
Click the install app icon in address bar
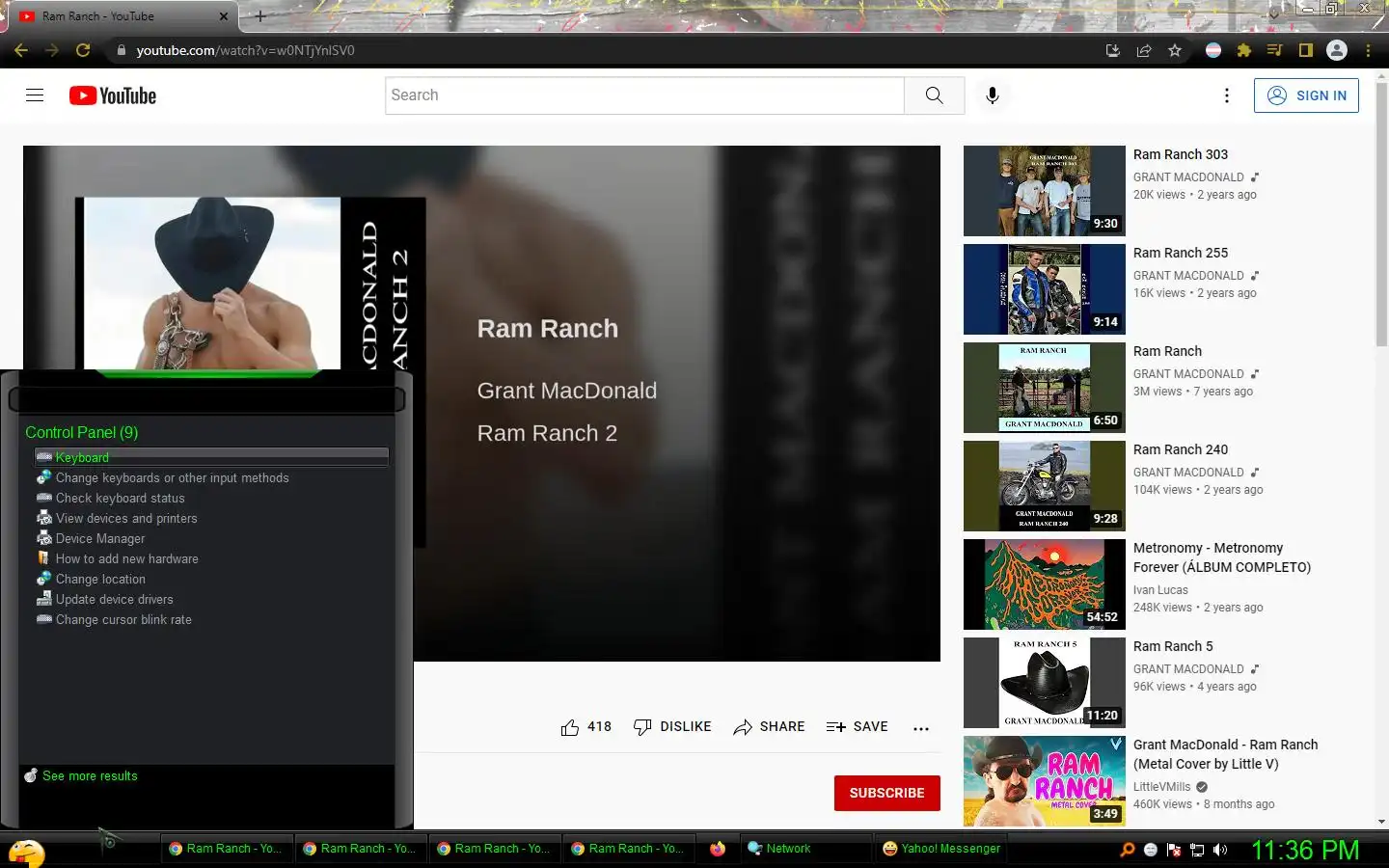(x=1113, y=50)
